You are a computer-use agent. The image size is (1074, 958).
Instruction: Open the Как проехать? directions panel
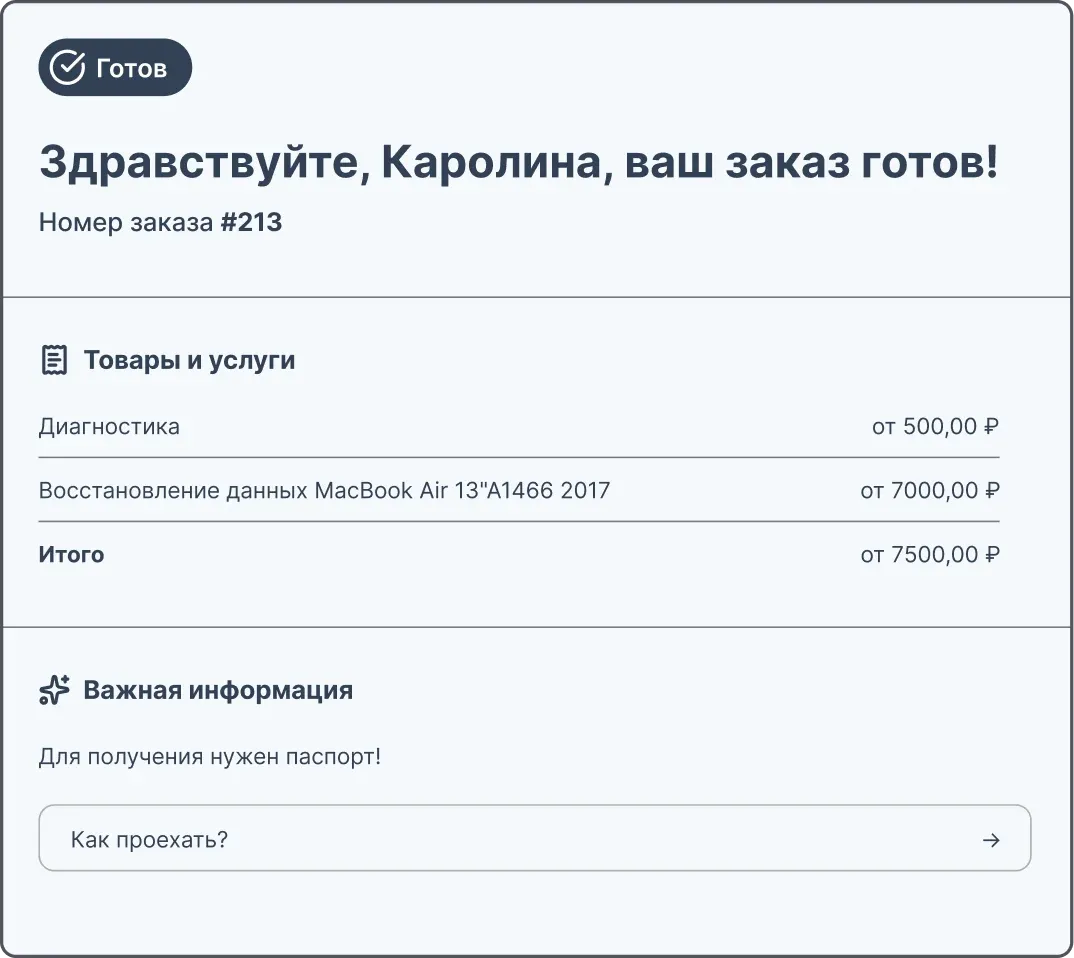tap(534, 838)
